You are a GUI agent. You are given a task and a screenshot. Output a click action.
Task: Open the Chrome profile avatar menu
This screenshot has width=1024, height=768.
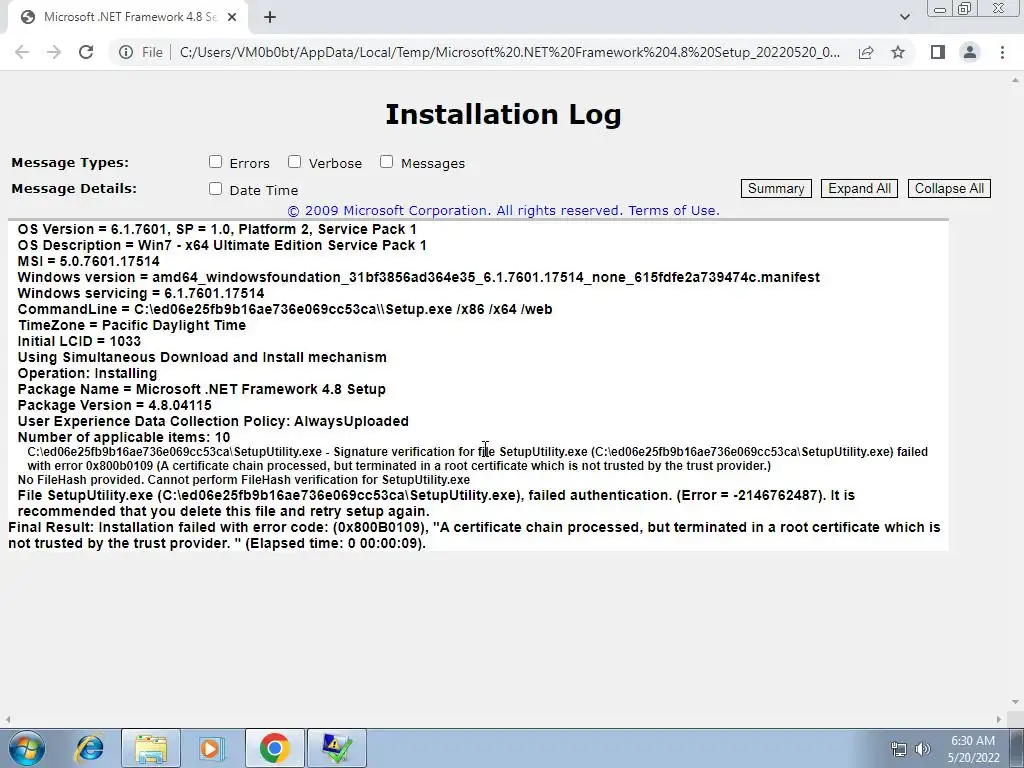[970, 52]
